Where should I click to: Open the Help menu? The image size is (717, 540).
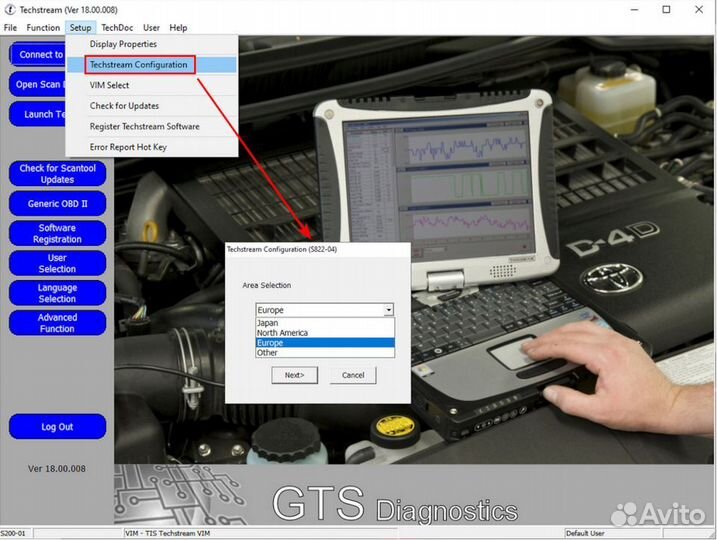[178, 28]
